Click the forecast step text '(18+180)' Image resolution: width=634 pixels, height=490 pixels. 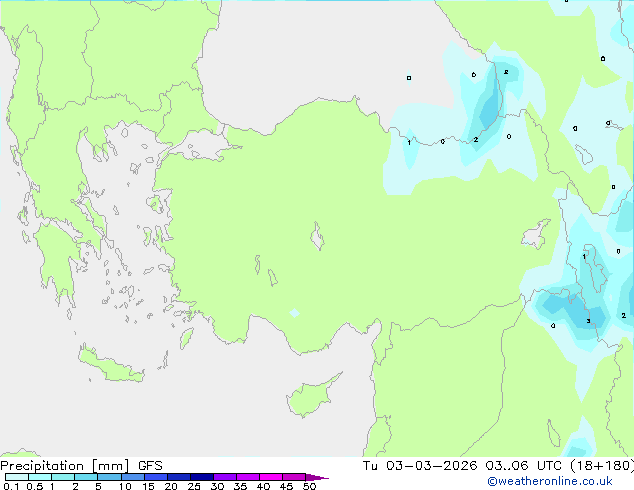tap(602, 466)
